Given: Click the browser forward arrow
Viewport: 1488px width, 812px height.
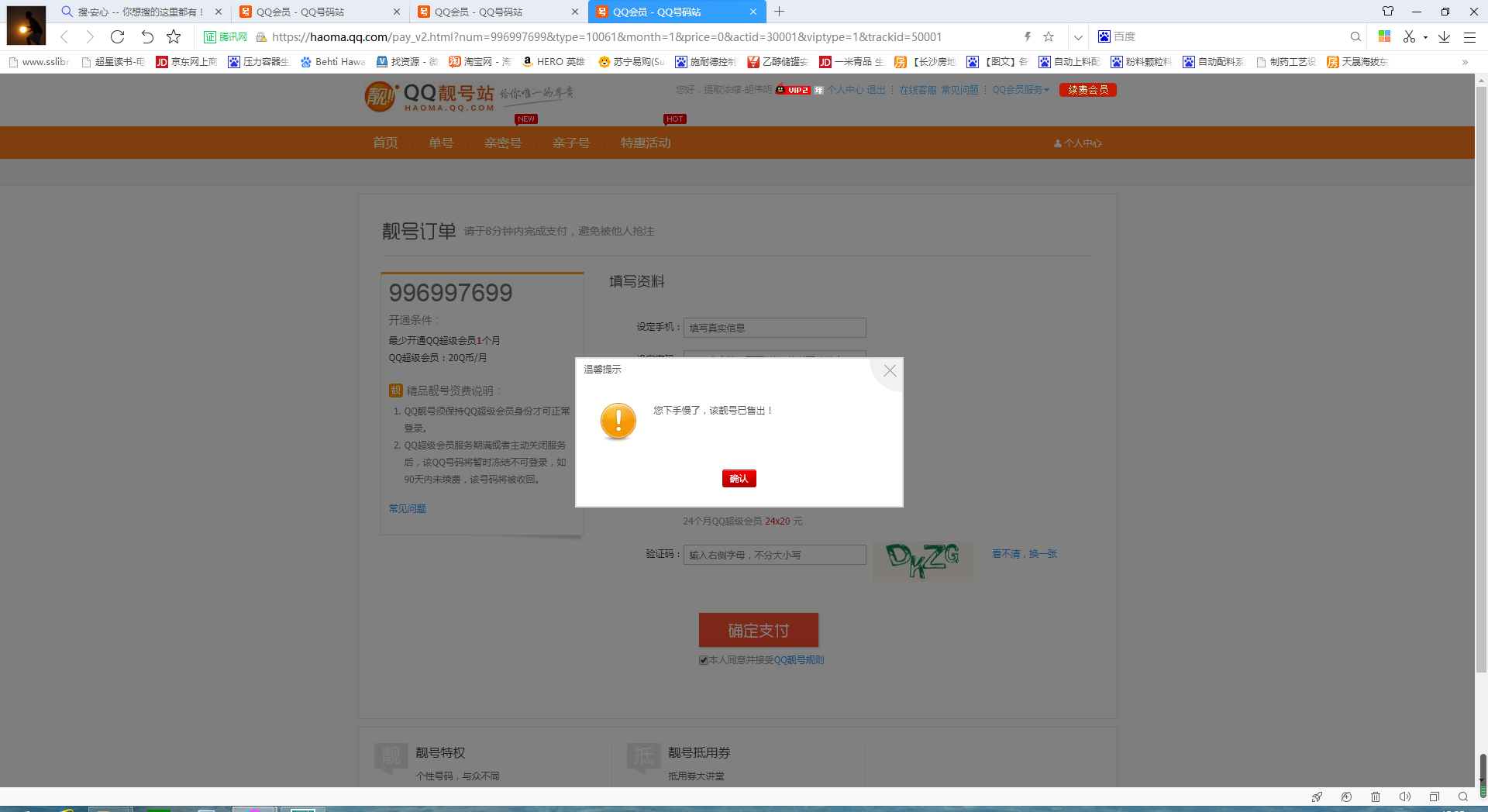Looking at the screenshot, I should click(x=90, y=36).
